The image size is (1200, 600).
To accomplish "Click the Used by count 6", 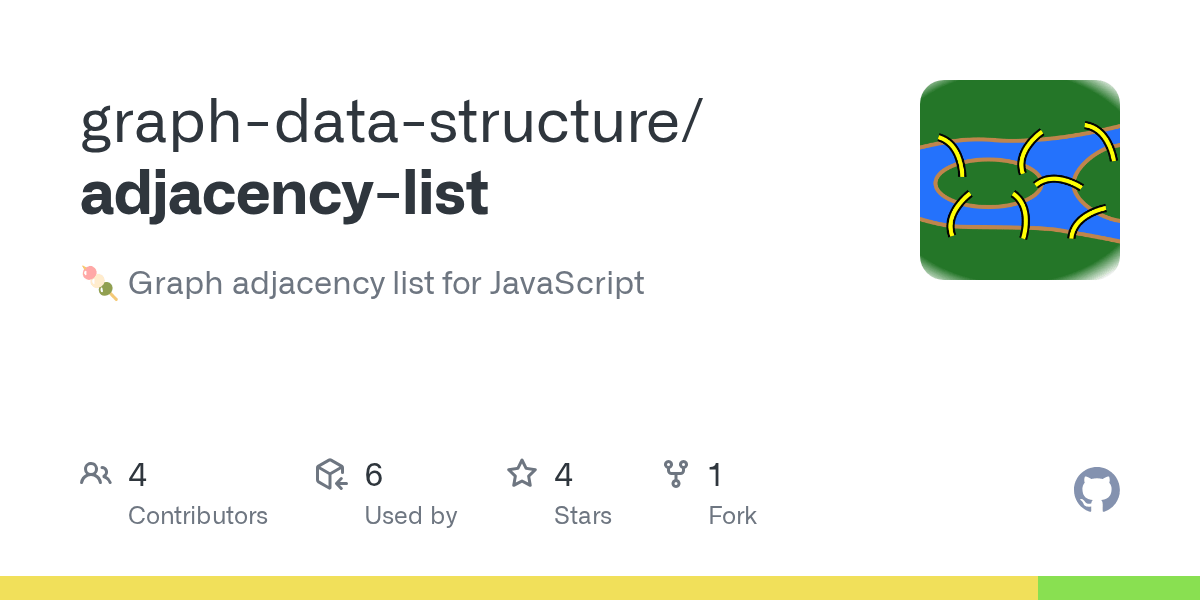I will click(374, 475).
